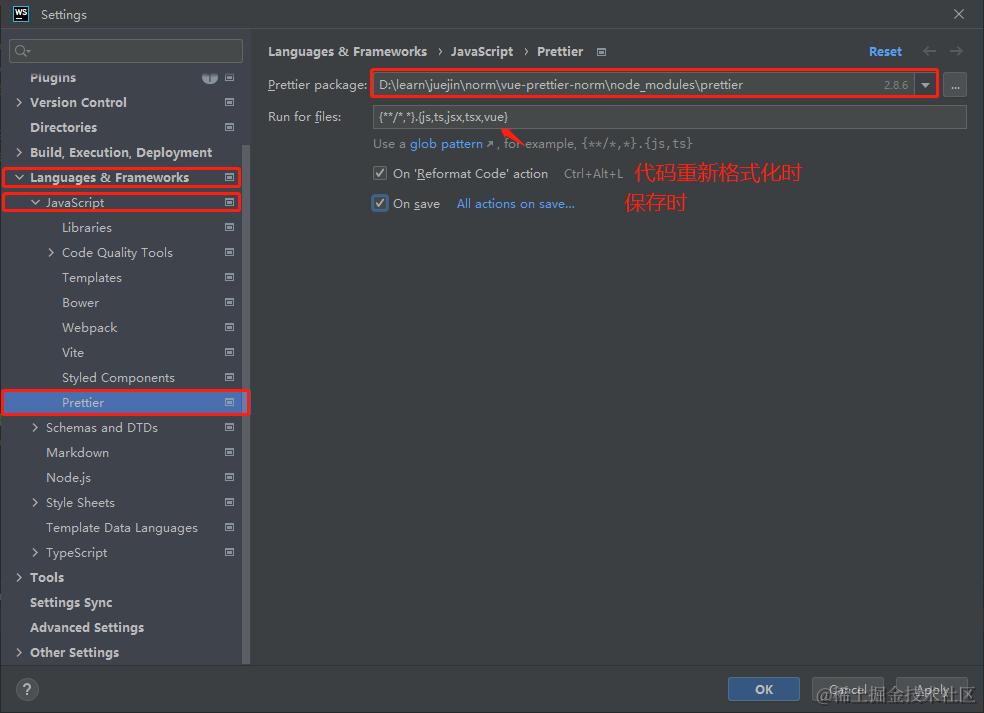Click the Run for files input field
The image size is (984, 713).
[670, 117]
